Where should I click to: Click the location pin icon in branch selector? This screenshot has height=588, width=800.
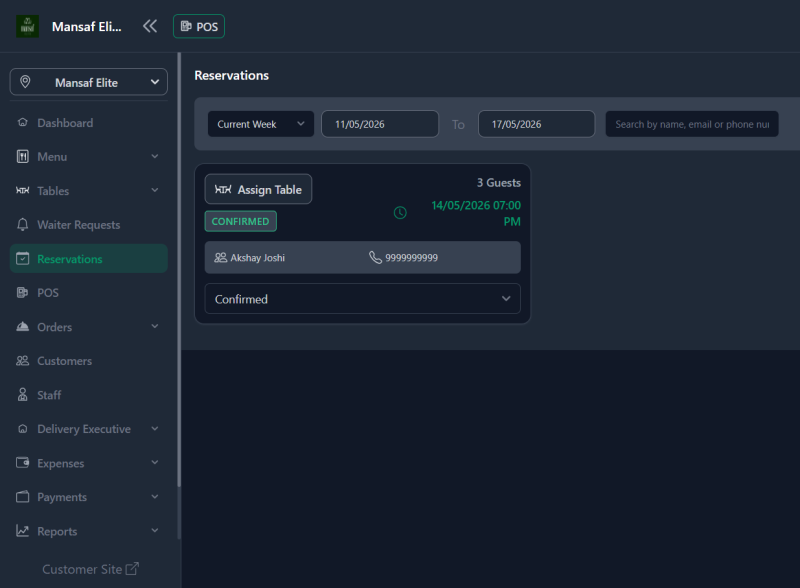[25, 82]
